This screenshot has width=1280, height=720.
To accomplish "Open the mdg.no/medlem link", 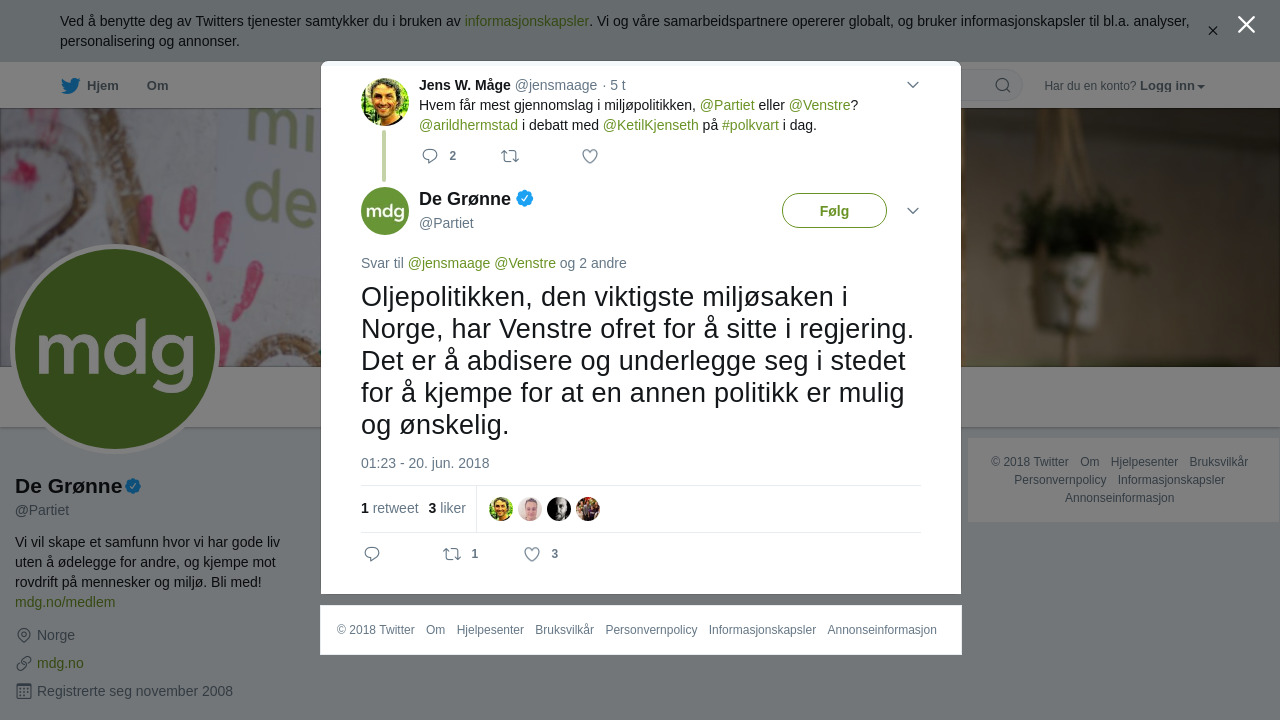I will (65, 602).
